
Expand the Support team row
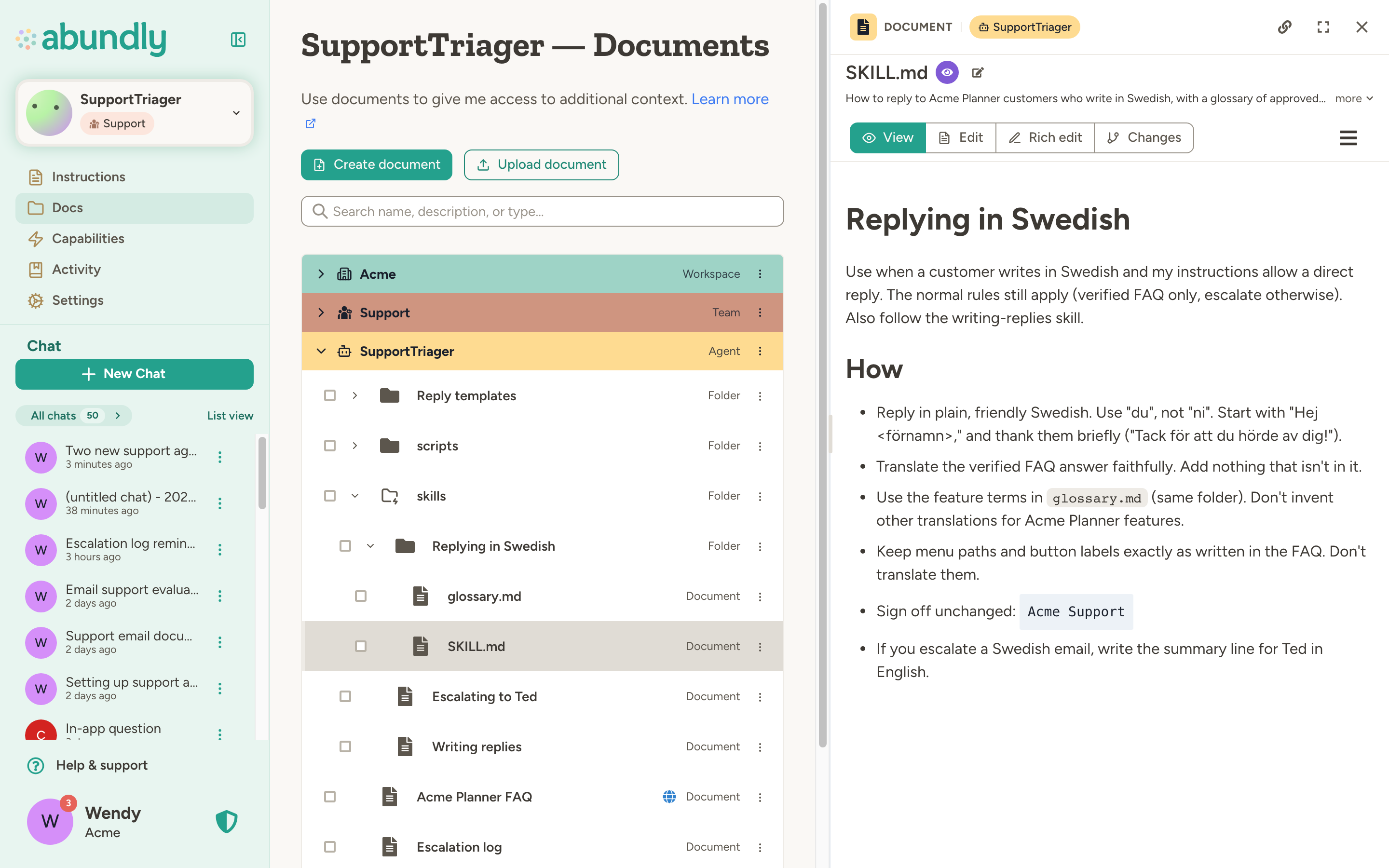[321, 312]
